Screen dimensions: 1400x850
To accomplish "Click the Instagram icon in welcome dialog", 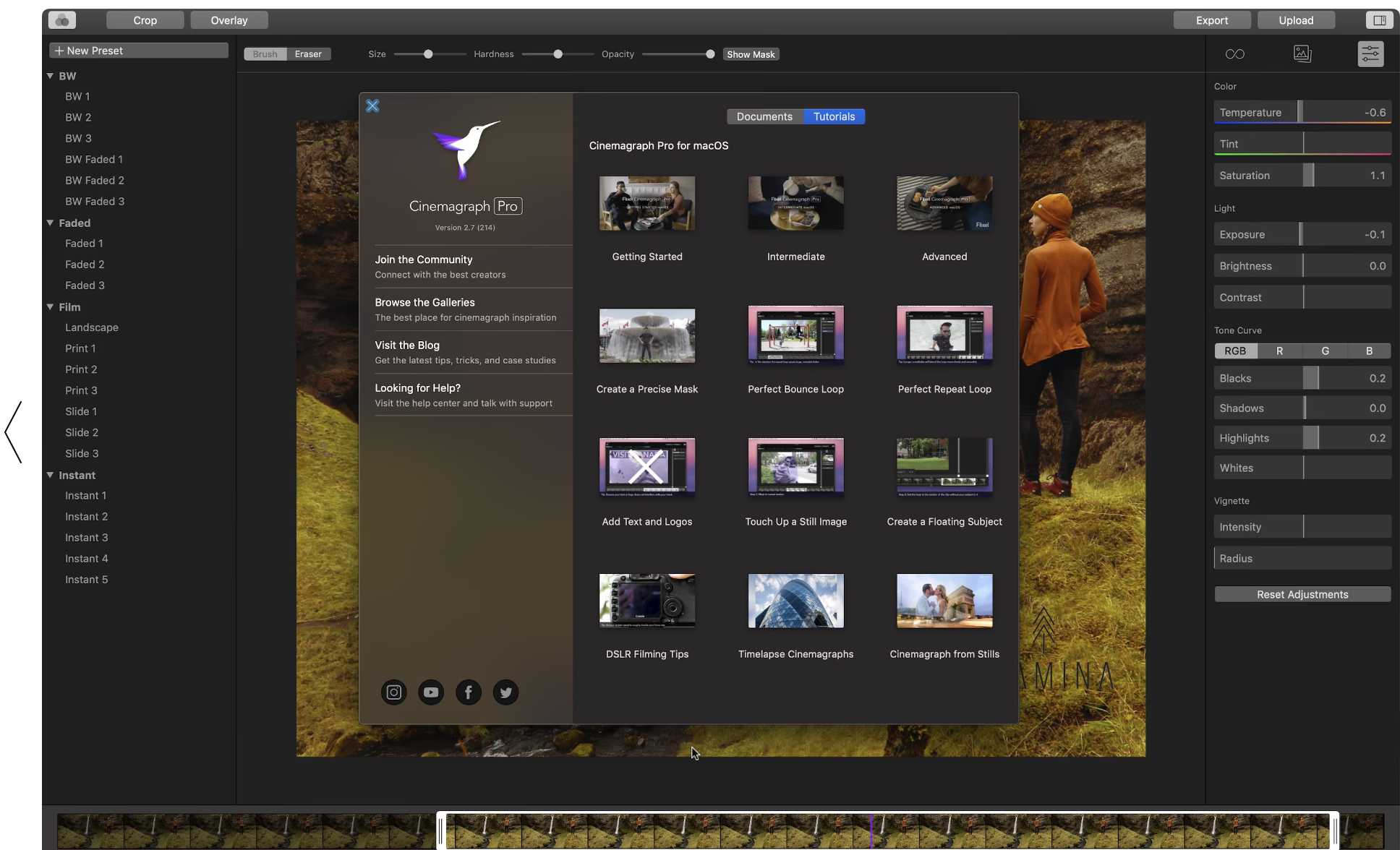I will click(x=393, y=692).
